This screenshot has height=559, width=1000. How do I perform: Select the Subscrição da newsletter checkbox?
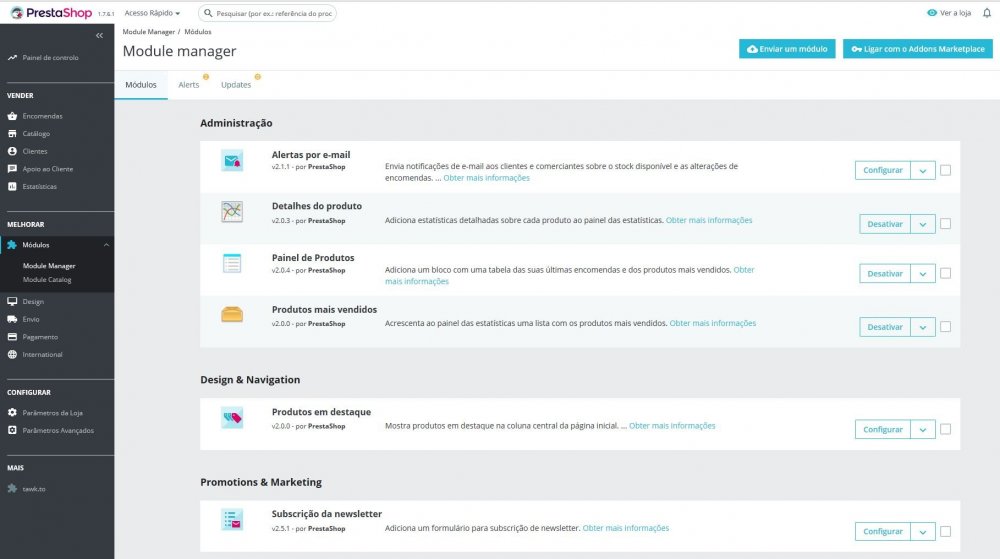(x=945, y=532)
